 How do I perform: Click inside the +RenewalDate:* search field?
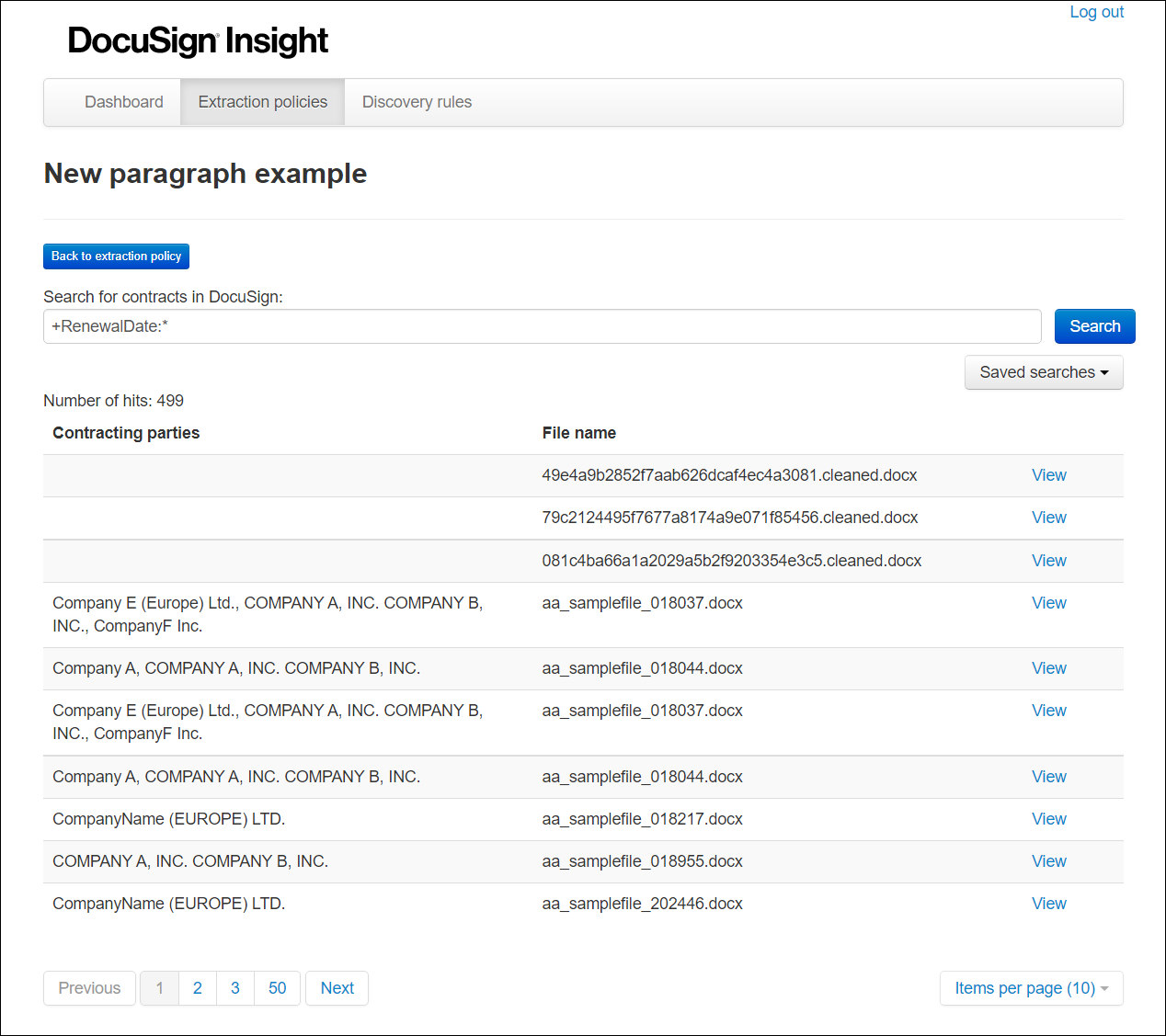[542, 326]
